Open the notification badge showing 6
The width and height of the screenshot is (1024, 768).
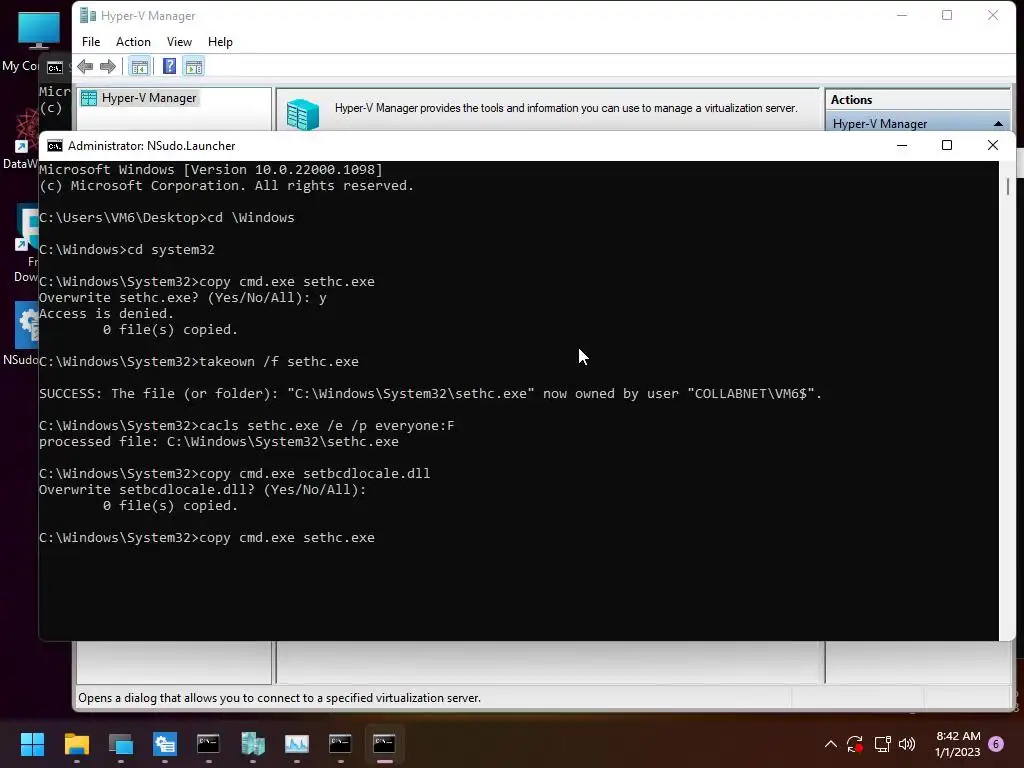coord(996,744)
